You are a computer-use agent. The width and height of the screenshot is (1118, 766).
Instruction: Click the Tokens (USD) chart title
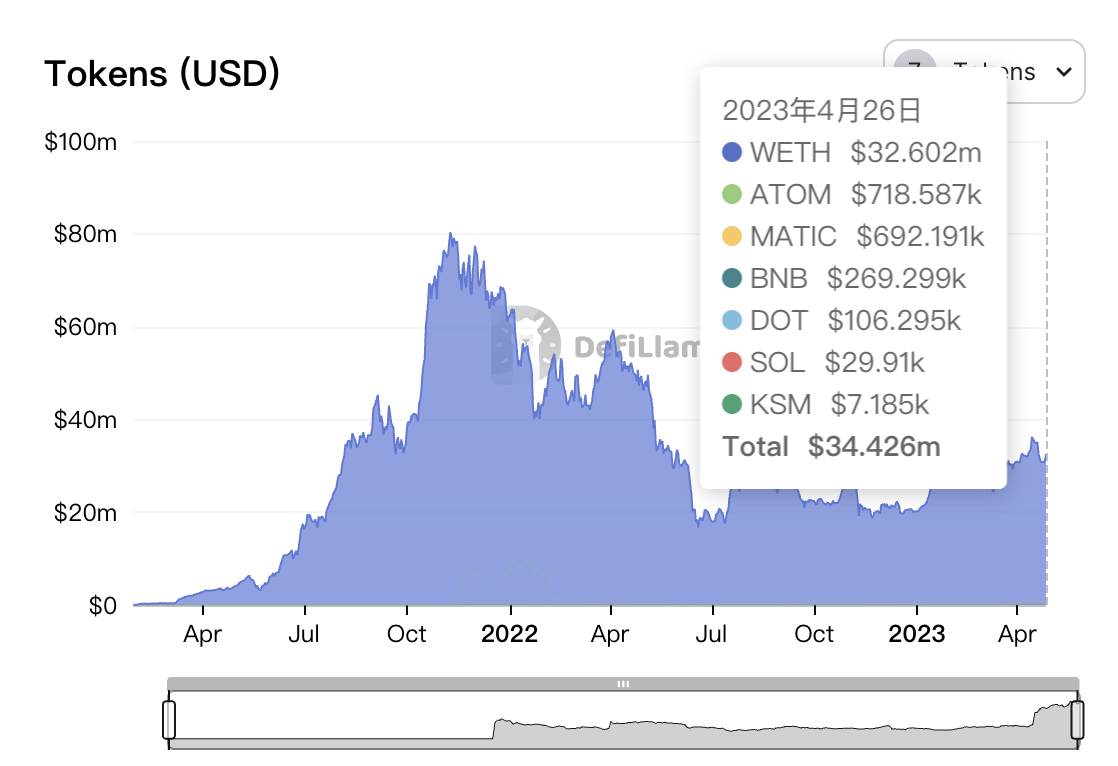(x=162, y=73)
